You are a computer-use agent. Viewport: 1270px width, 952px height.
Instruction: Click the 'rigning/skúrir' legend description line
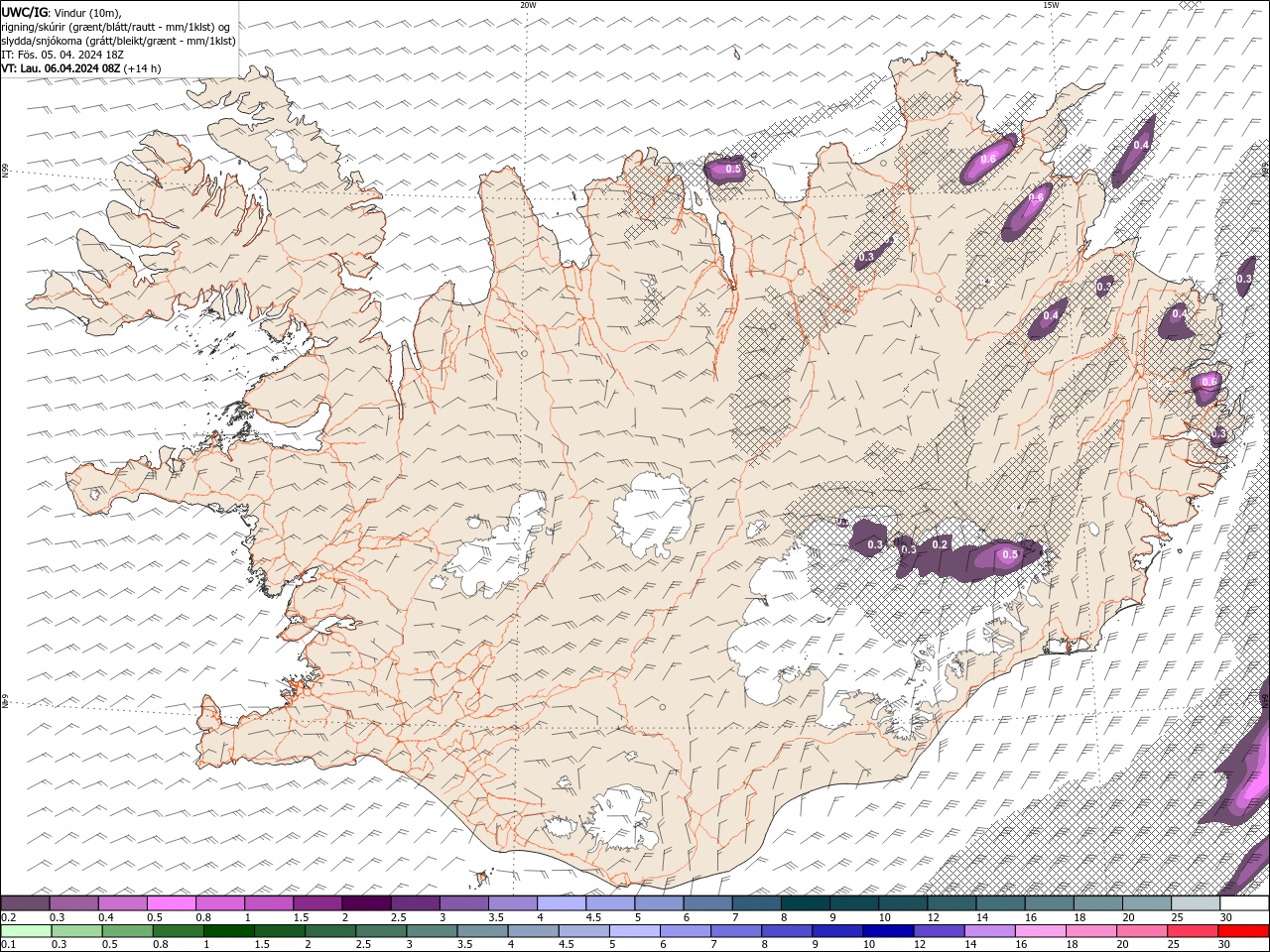pyautogui.click(x=115, y=27)
